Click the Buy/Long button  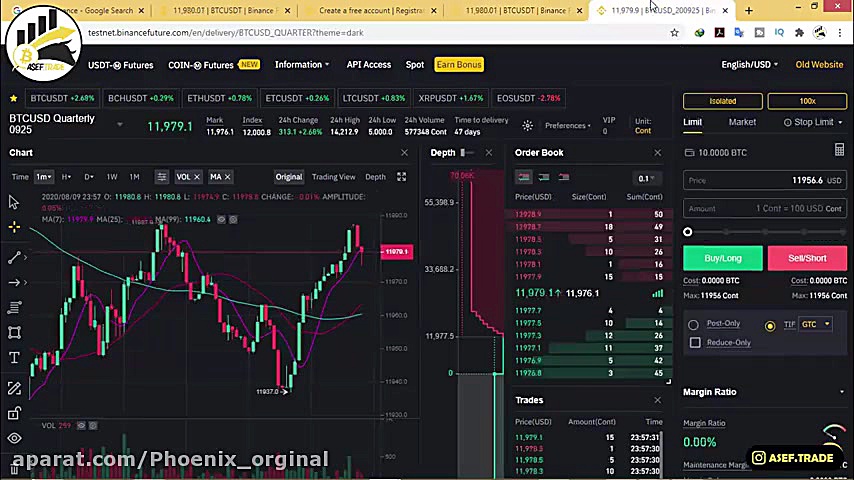pos(723,258)
